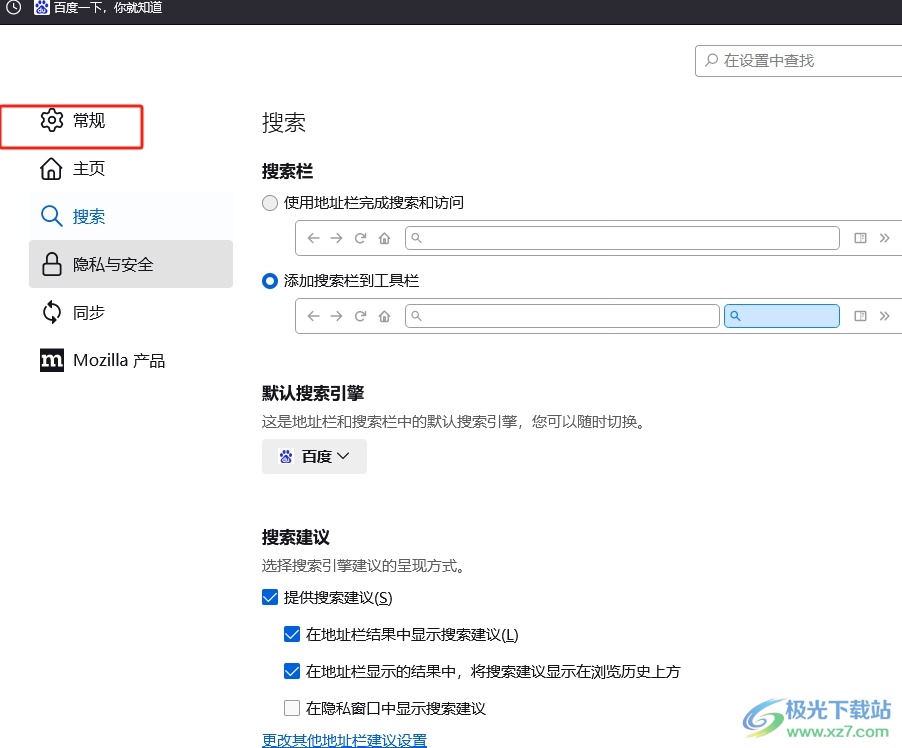Click the 这是地址栏和搜索栏中的默认搜索引擎 description
This screenshot has height=748, width=902.
pos(453,422)
